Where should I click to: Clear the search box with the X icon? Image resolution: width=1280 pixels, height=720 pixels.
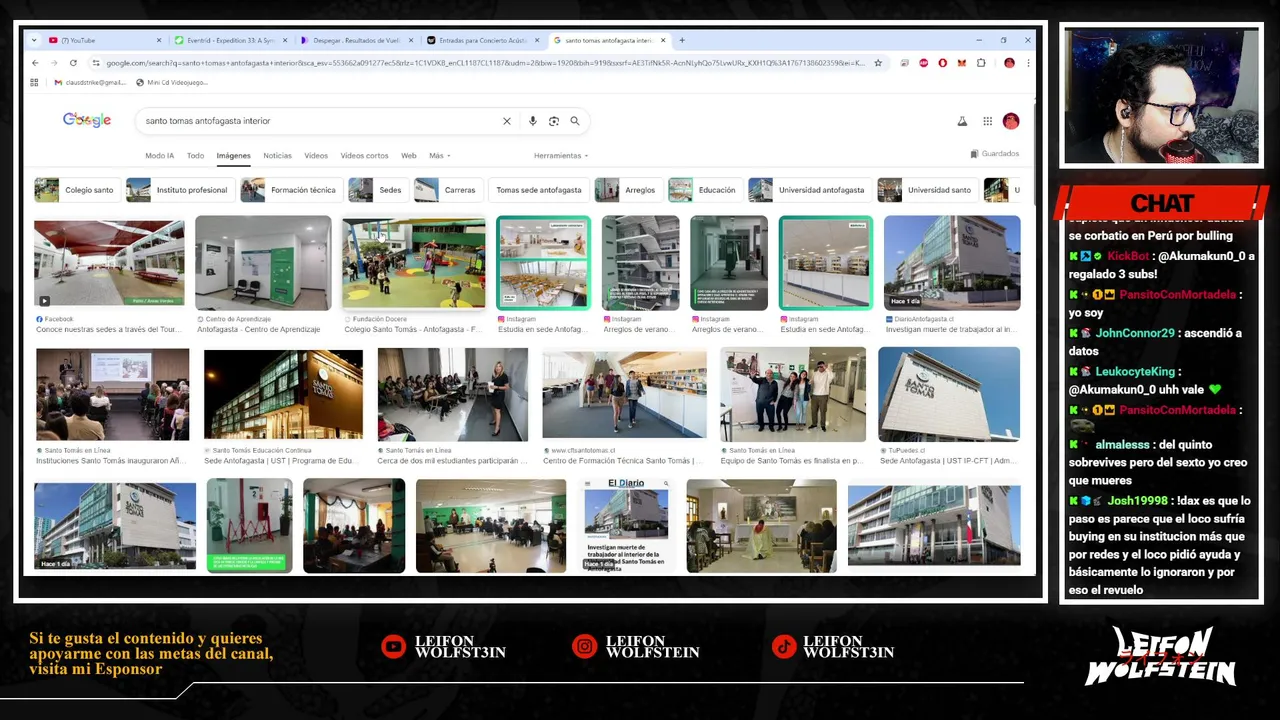tap(507, 121)
